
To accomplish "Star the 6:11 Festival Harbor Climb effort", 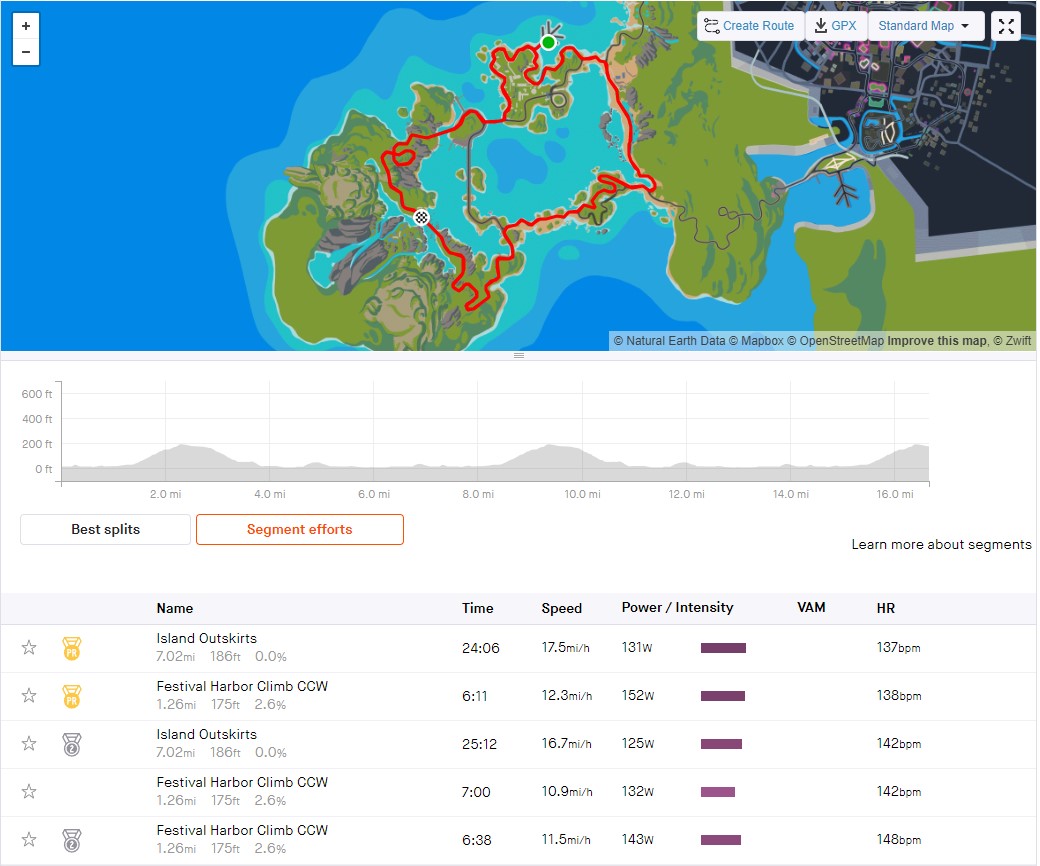I will [x=29, y=696].
